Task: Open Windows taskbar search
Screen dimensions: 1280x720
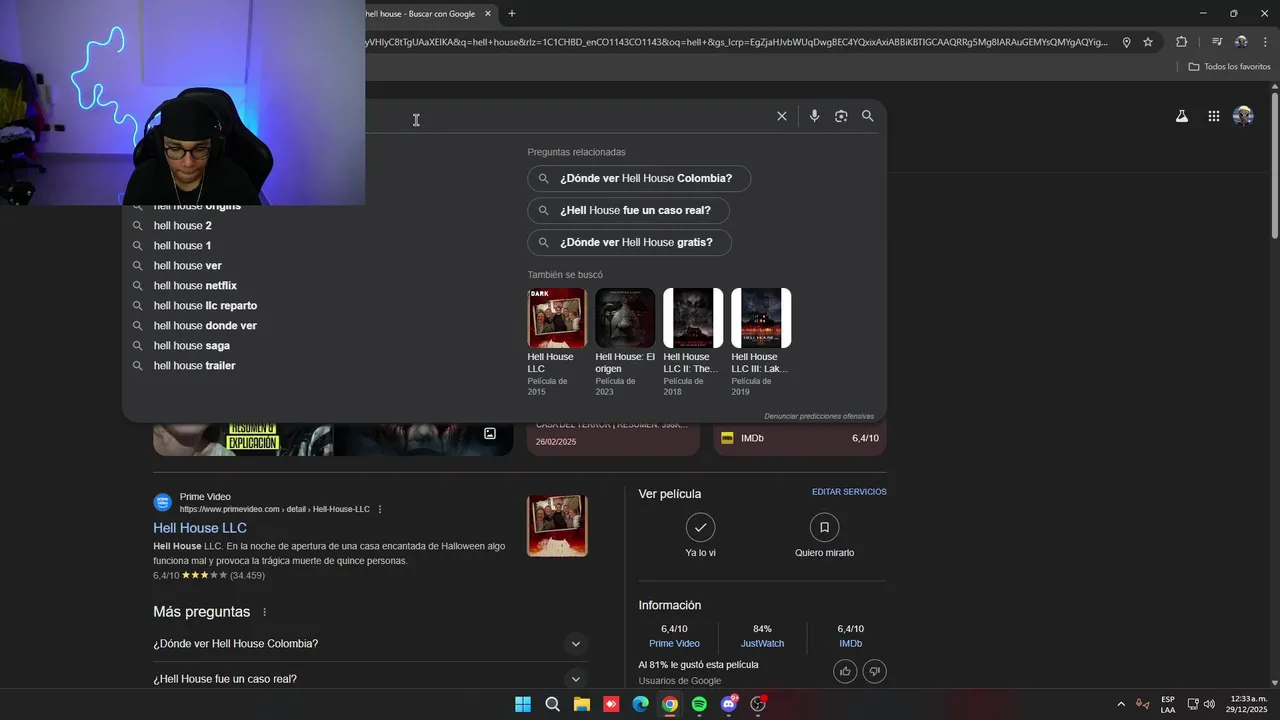Action: (x=552, y=704)
